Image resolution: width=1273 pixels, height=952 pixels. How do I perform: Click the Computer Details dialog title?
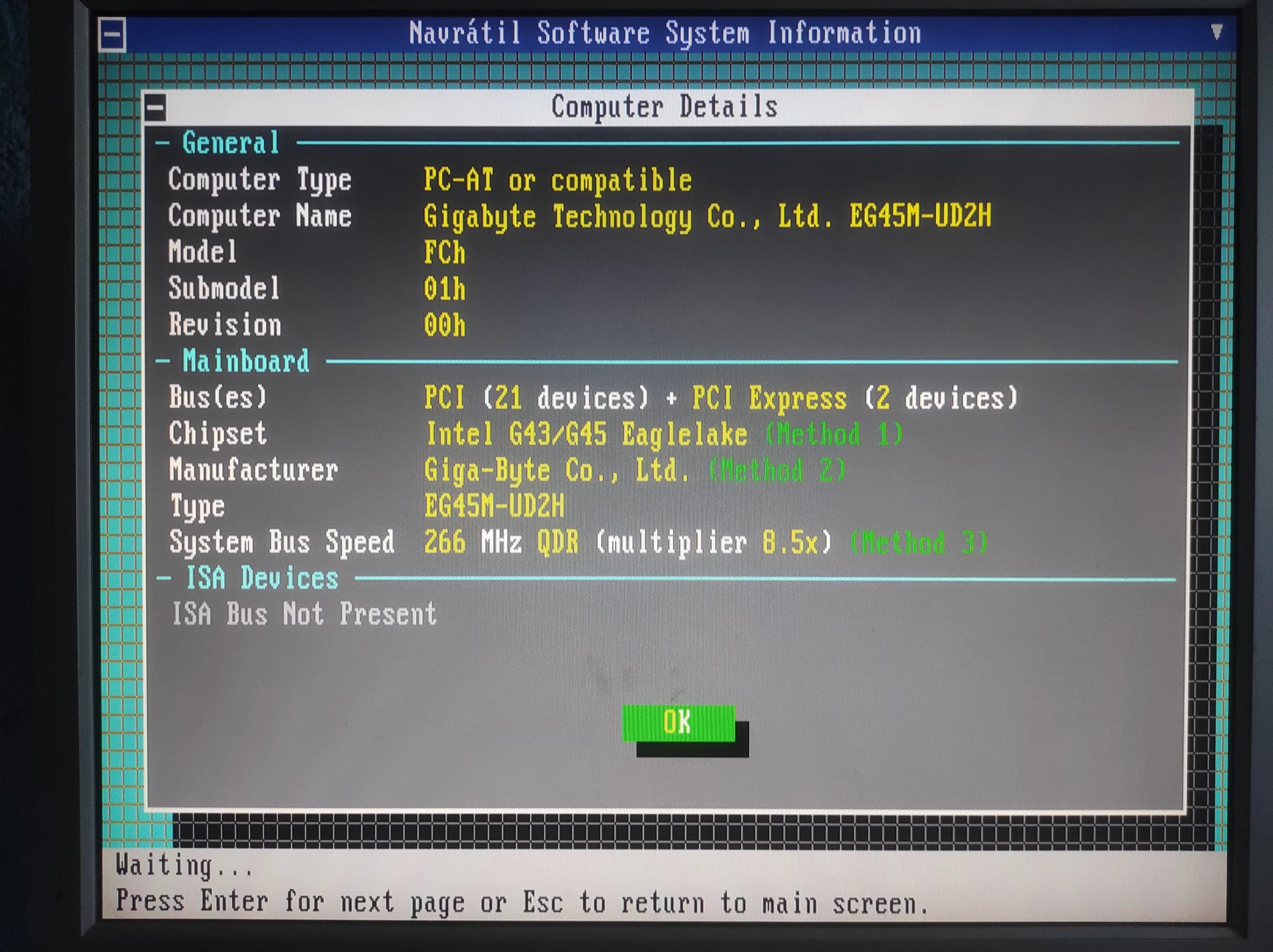pos(665,107)
